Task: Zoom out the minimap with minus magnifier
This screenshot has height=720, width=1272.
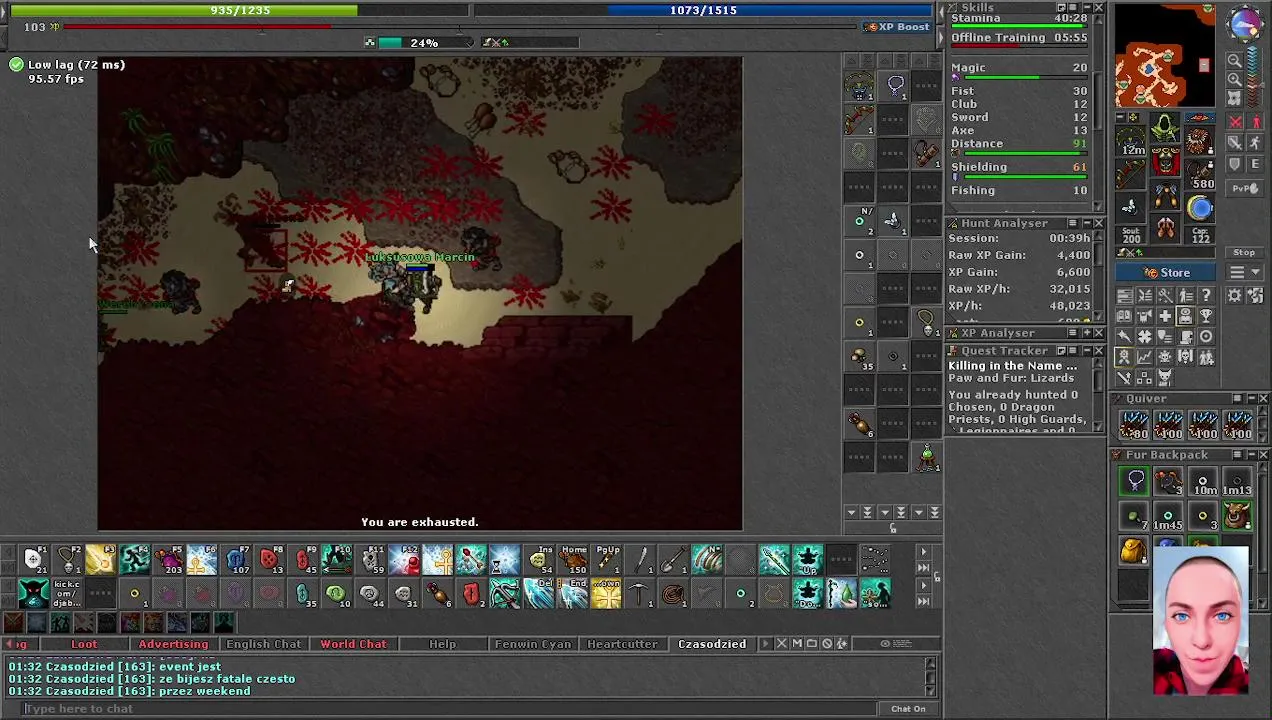Action: 1235,61
